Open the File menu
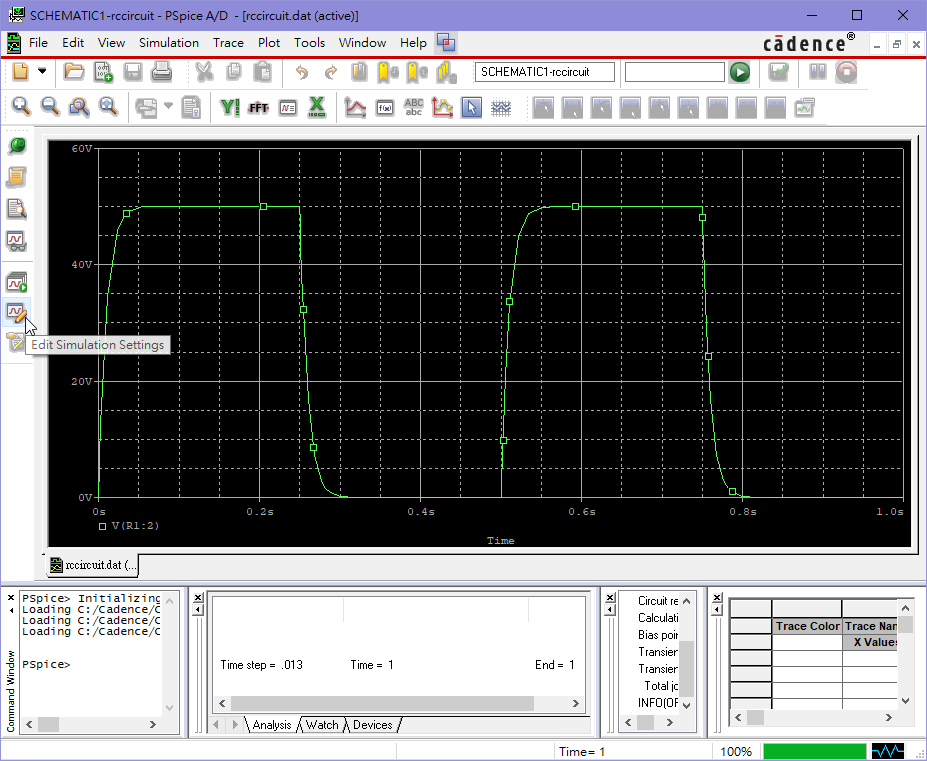The height and width of the screenshot is (761, 927). (x=38, y=43)
